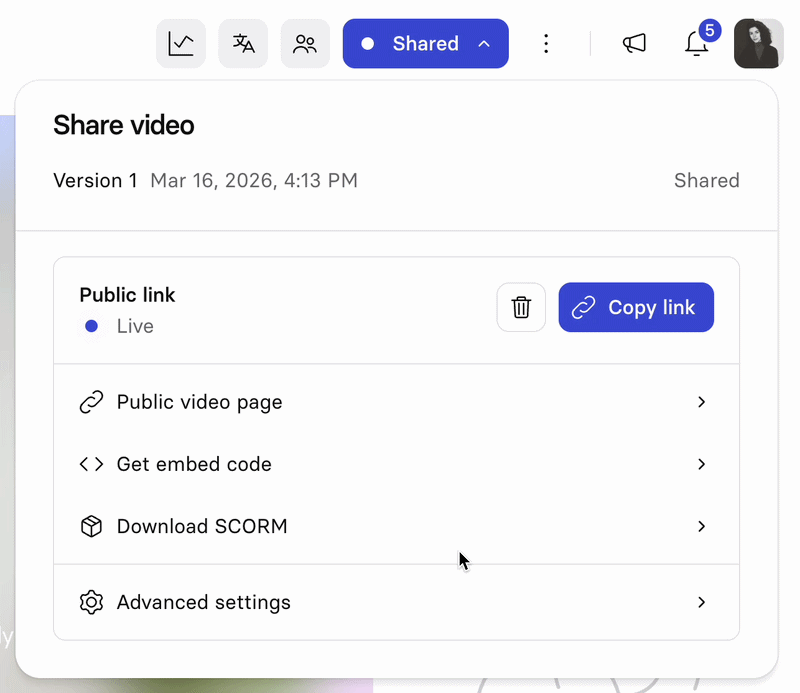Click the link icon beside Public video page
Viewport: 800px width, 693px height.
91,402
